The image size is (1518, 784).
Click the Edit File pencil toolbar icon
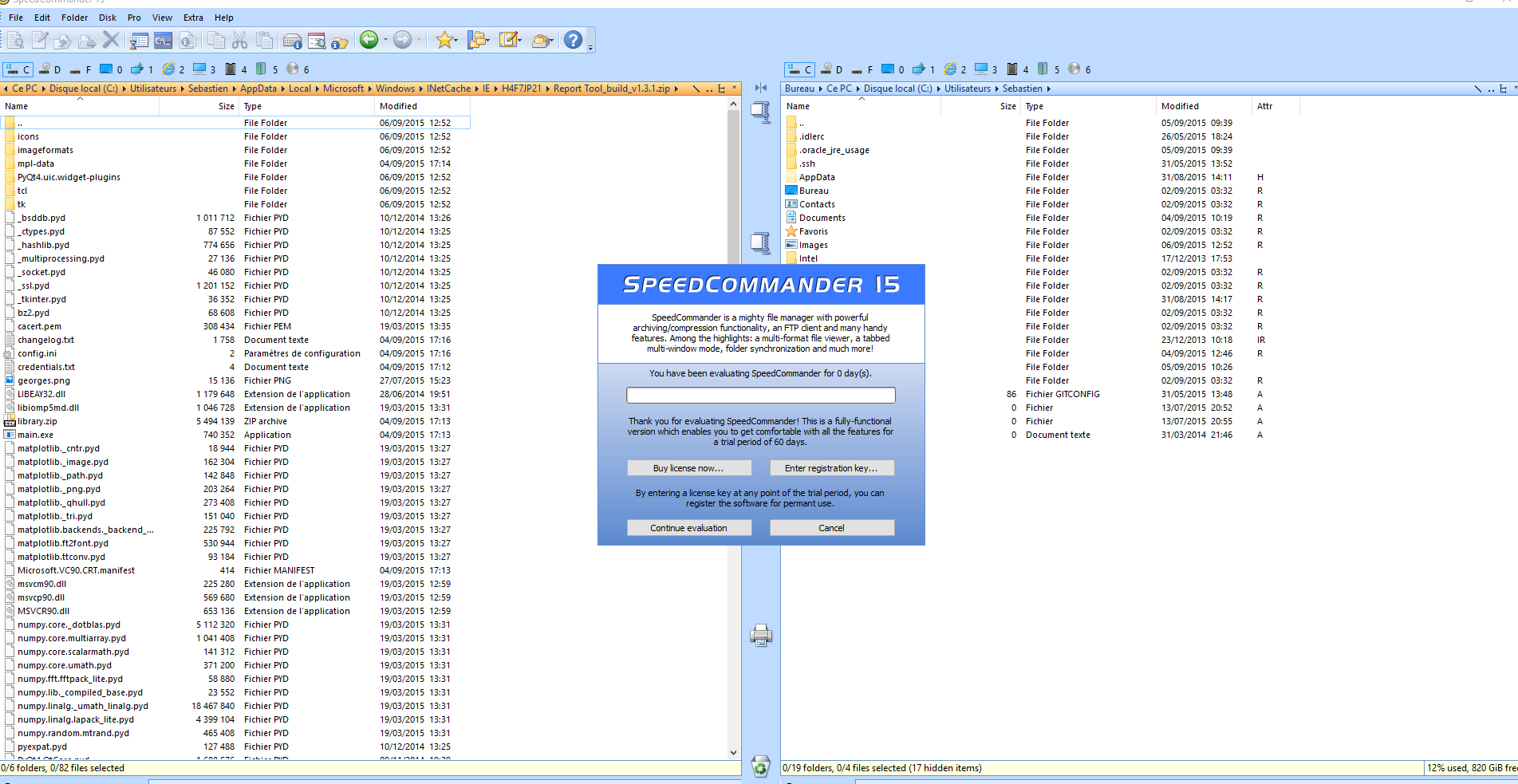click(x=40, y=40)
